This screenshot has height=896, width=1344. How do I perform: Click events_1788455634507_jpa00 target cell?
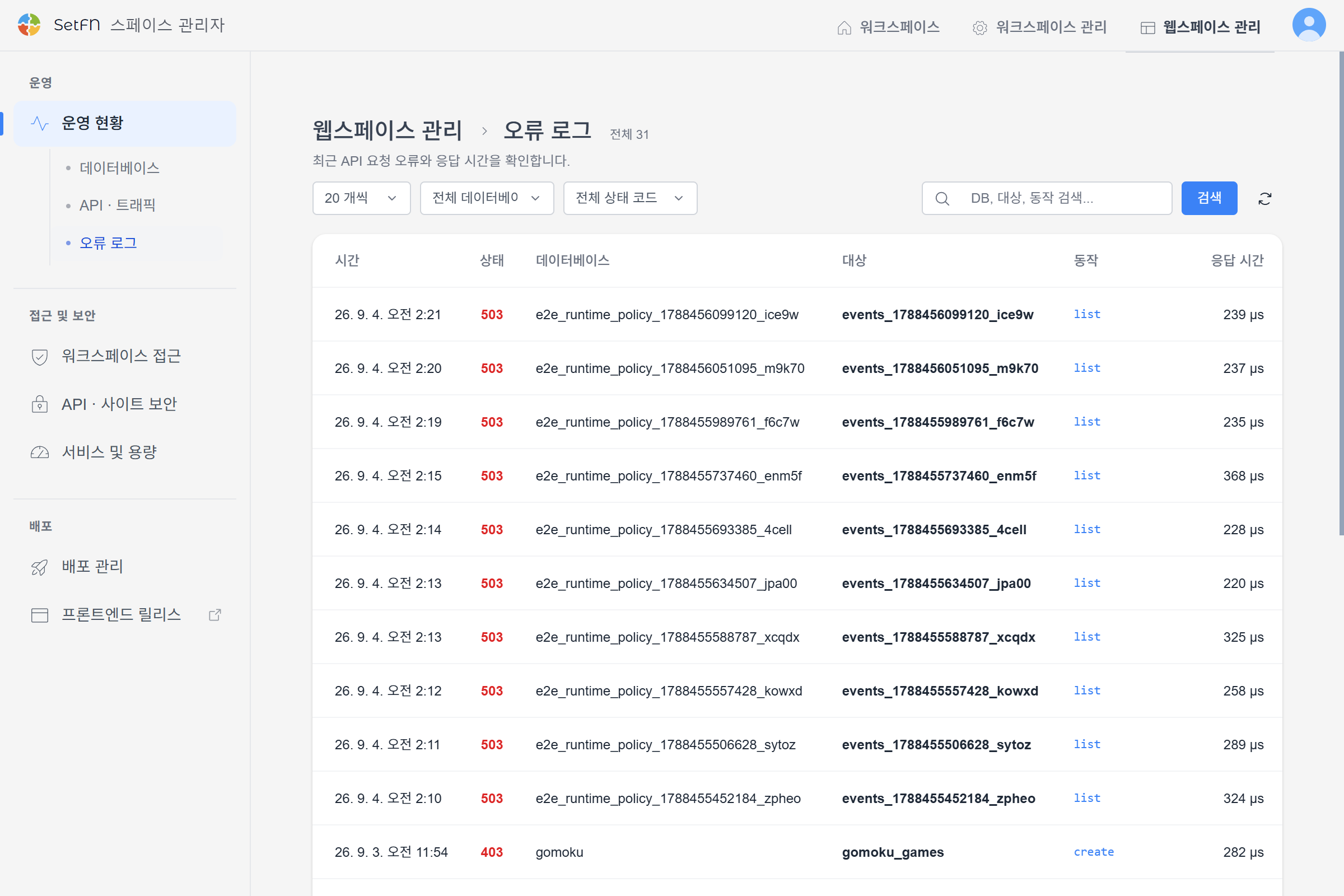(x=936, y=584)
